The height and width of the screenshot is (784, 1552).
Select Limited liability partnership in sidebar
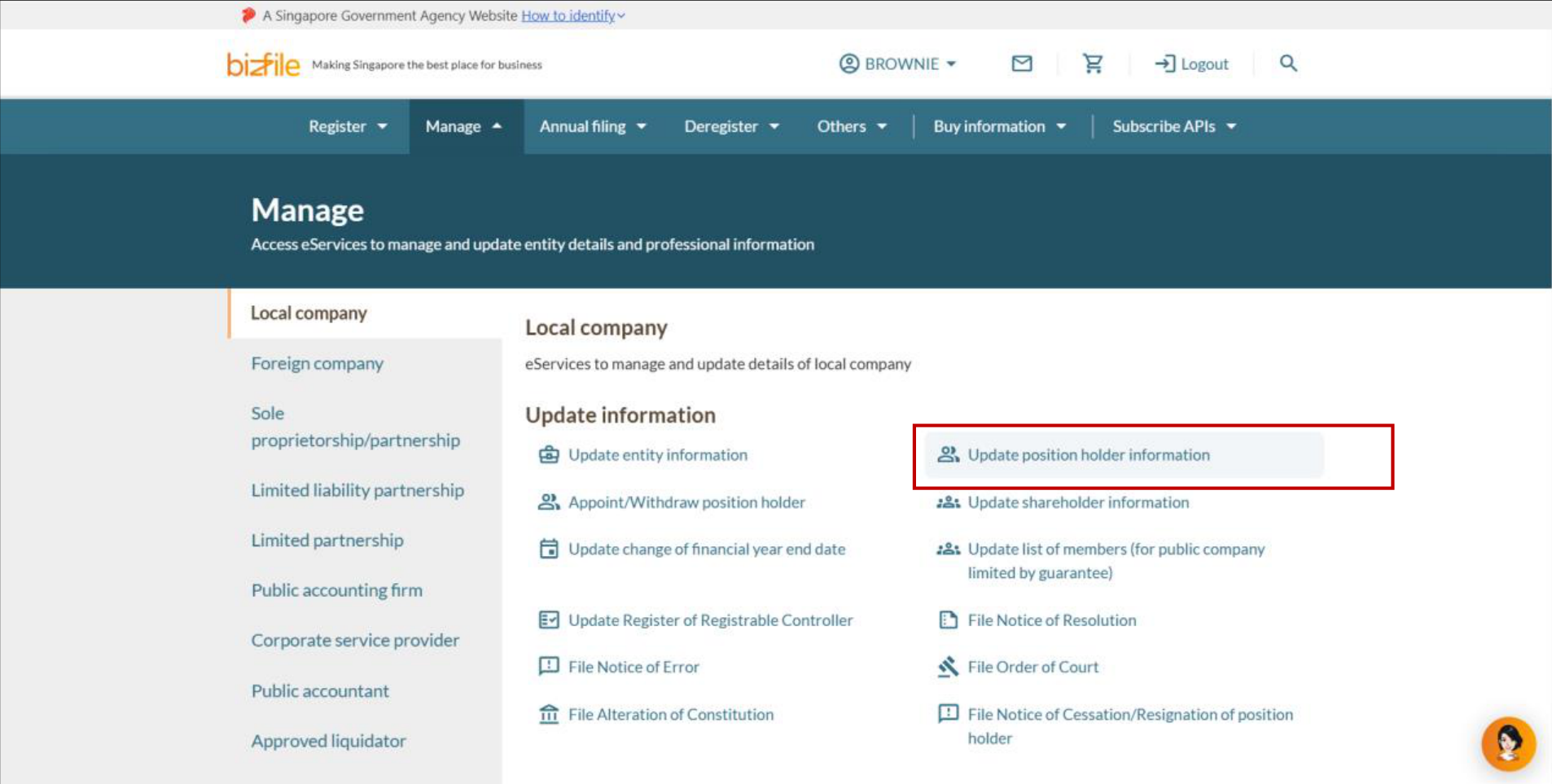[x=357, y=490]
